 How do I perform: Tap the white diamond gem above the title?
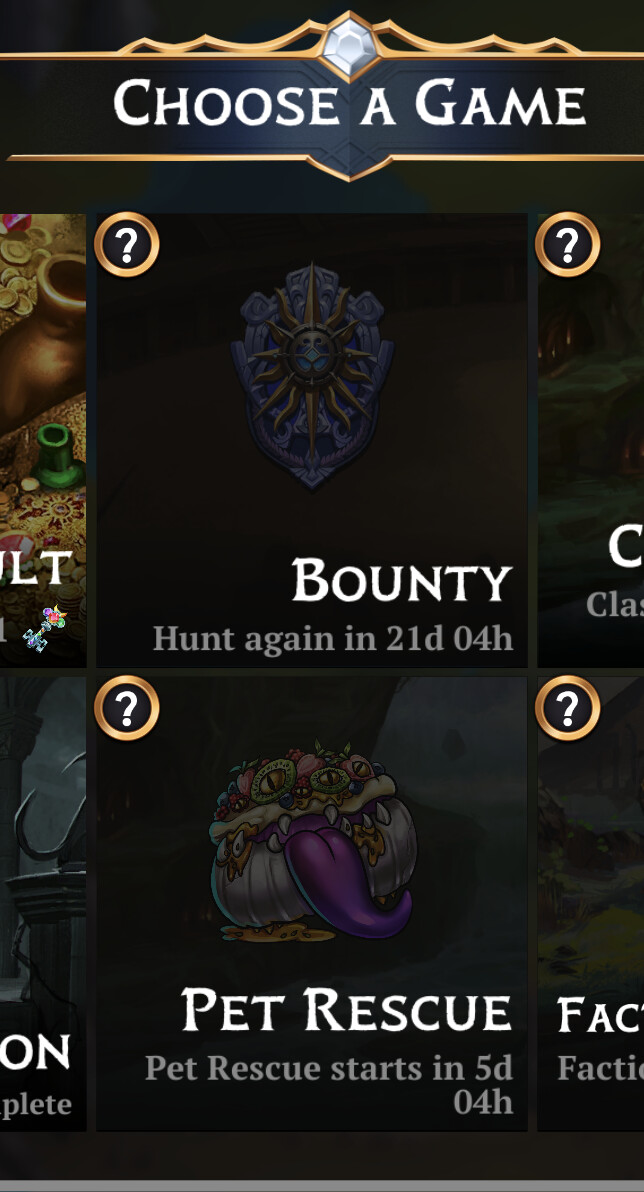pos(349,46)
